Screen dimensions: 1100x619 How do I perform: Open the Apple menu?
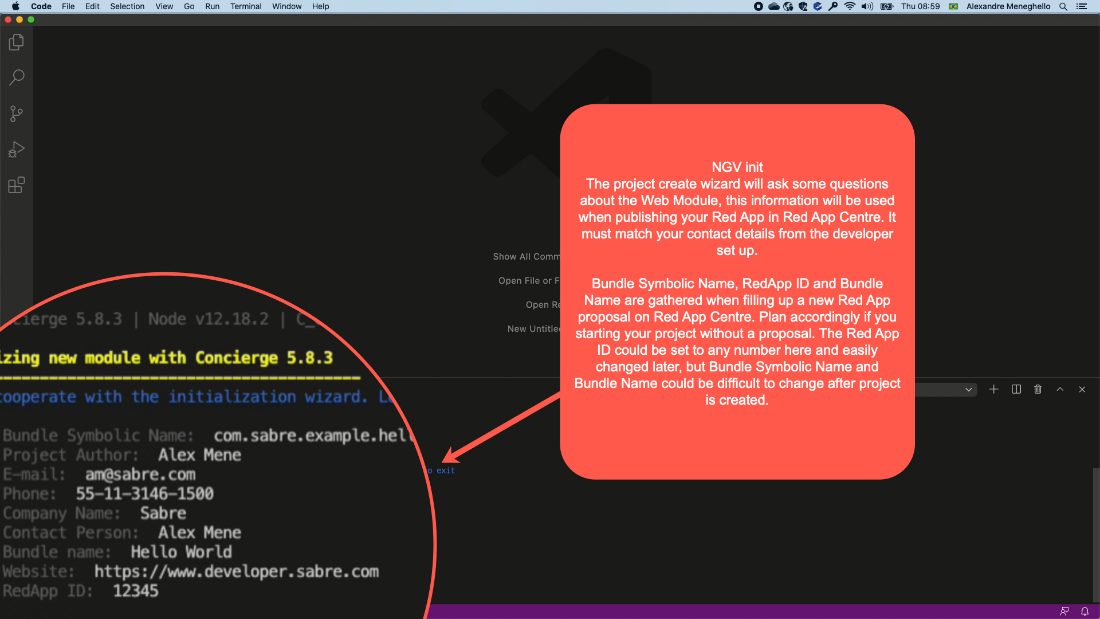(15, 6)
